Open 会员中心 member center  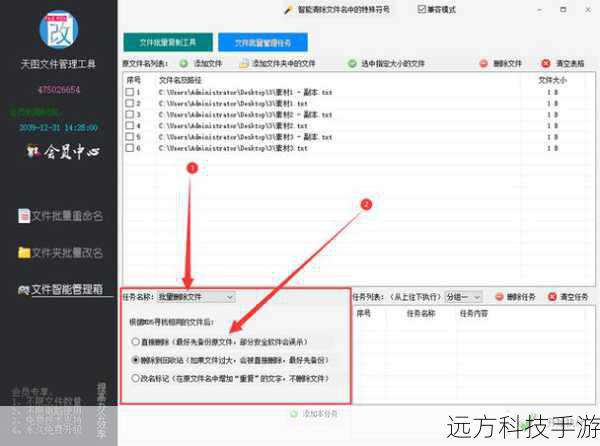(x=63, y=151)
